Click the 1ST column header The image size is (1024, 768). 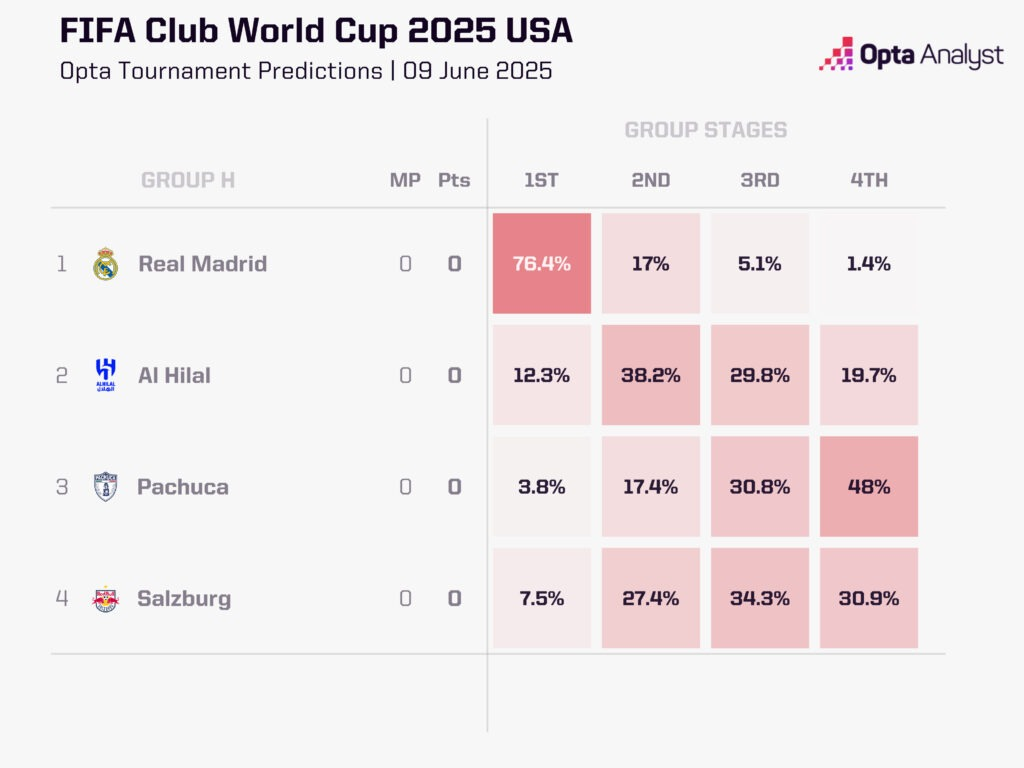pyautogui.click(x=541, y=180)
